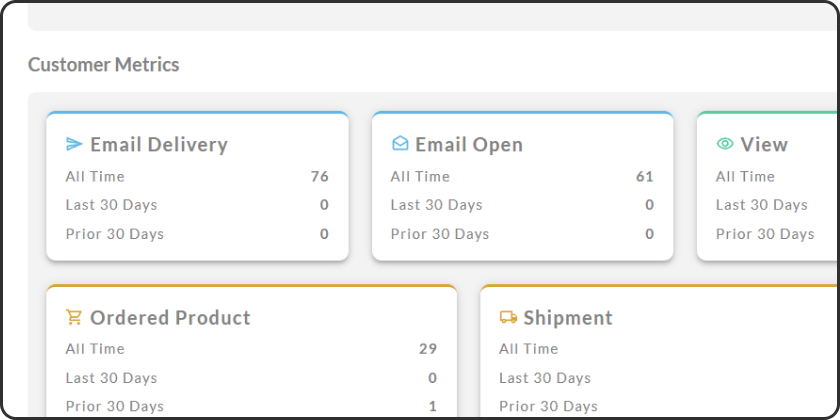Click the Email Delivery paper plane icon
This screenshot has width=840, height=420.
tap(74, 144)
